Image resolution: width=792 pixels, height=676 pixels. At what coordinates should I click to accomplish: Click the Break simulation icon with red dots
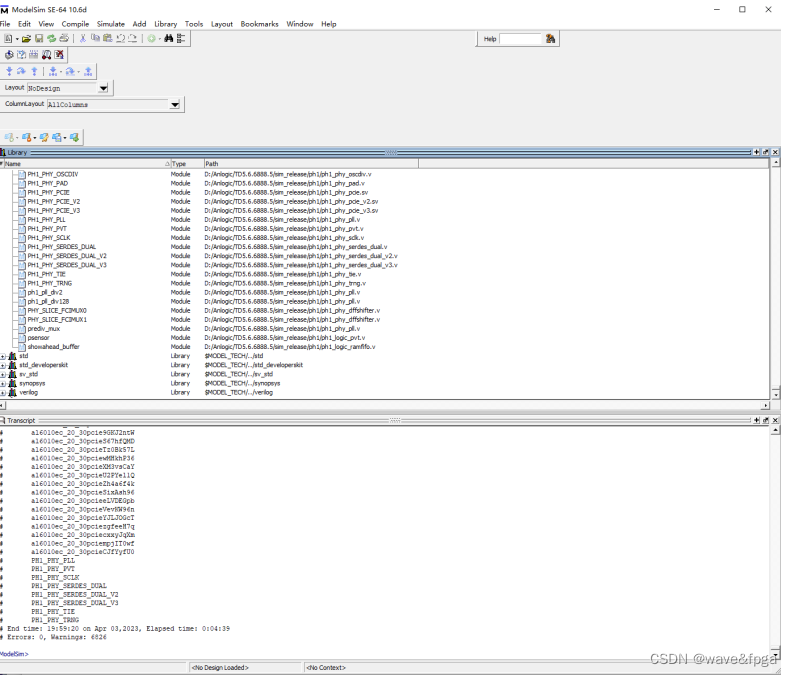(x=46, y=55)
